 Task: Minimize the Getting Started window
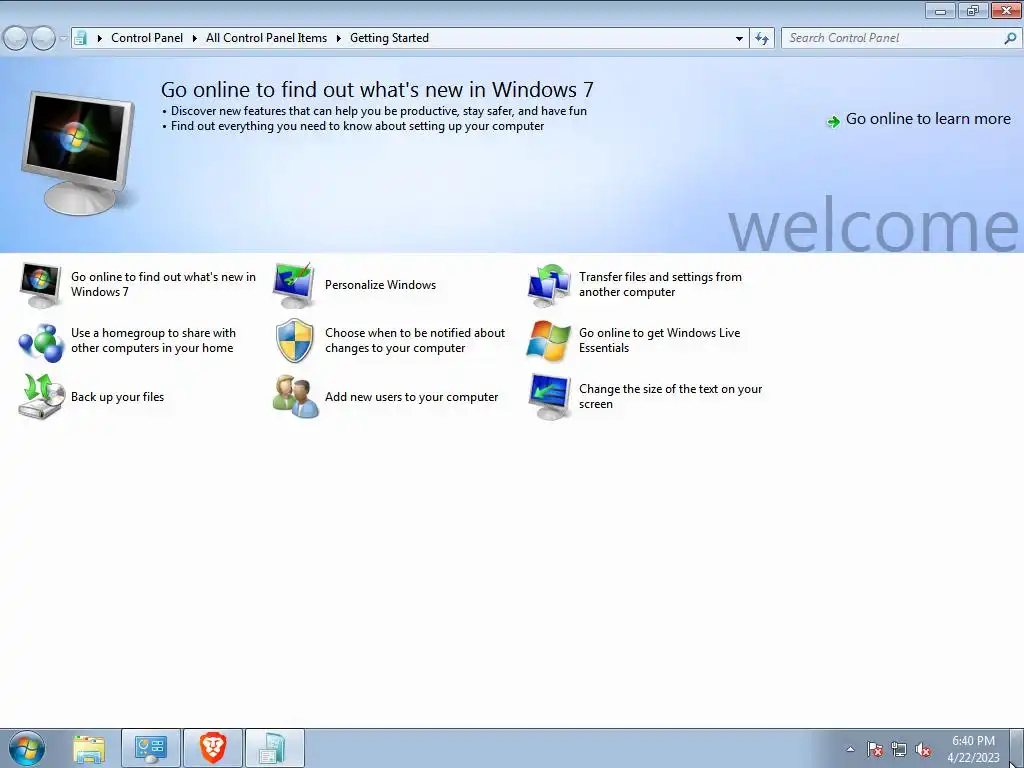pos(940,11)
